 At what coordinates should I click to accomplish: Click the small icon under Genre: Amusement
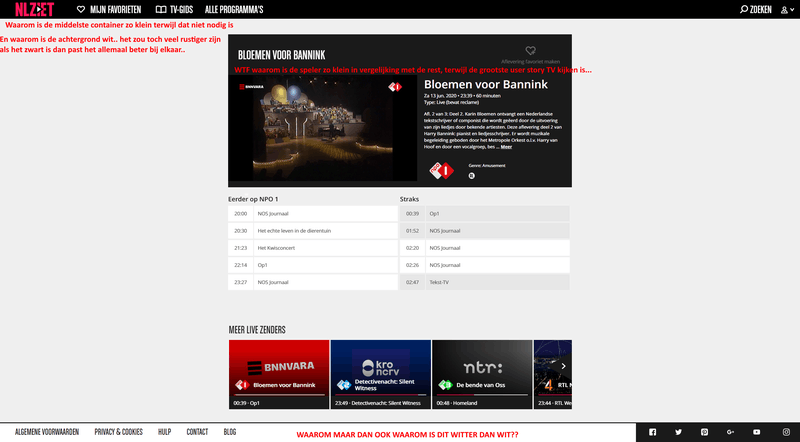(x=471, y=176)
